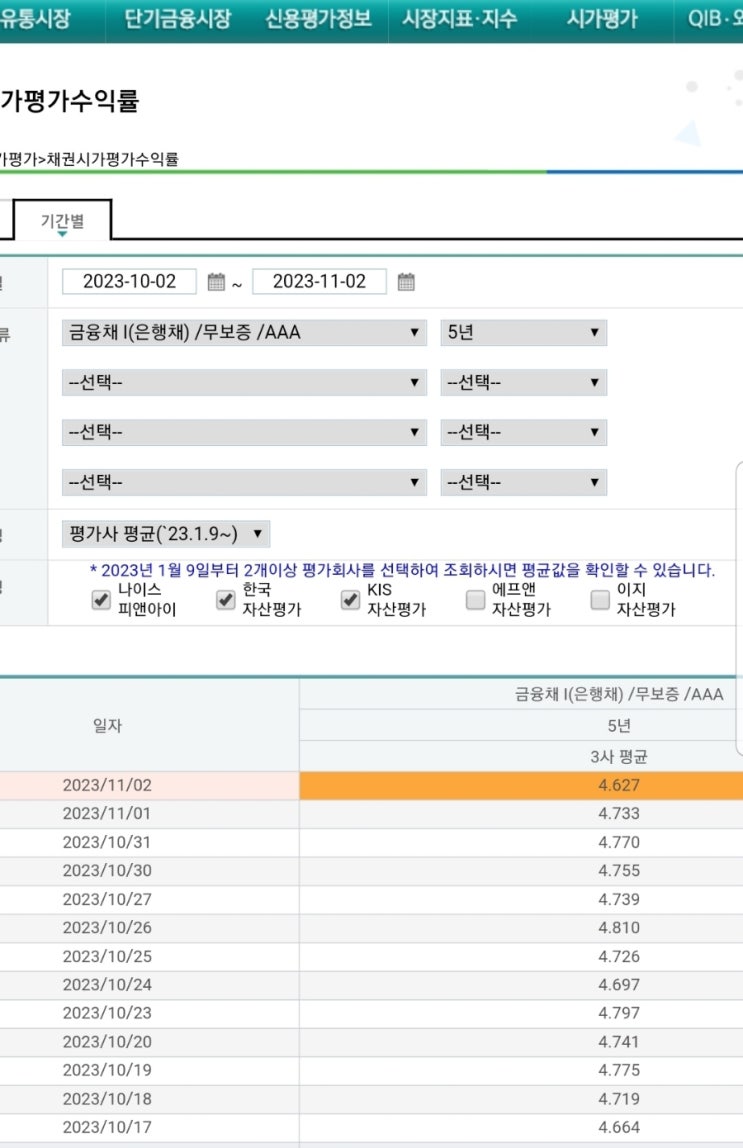
Task: Click the 2023-11-02 end date field
Action: 319,281
